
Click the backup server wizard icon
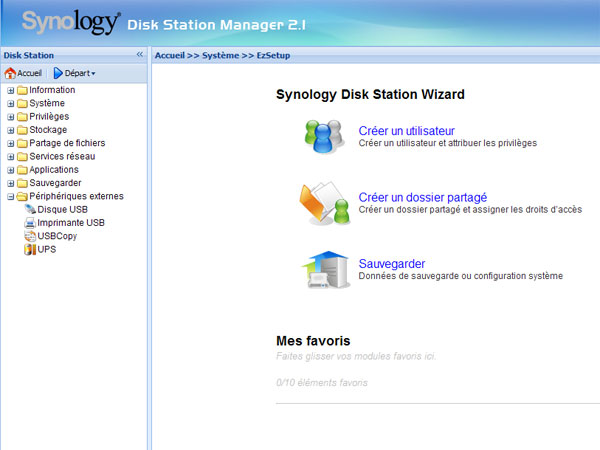pyautogui.click(x=326, y=270)
